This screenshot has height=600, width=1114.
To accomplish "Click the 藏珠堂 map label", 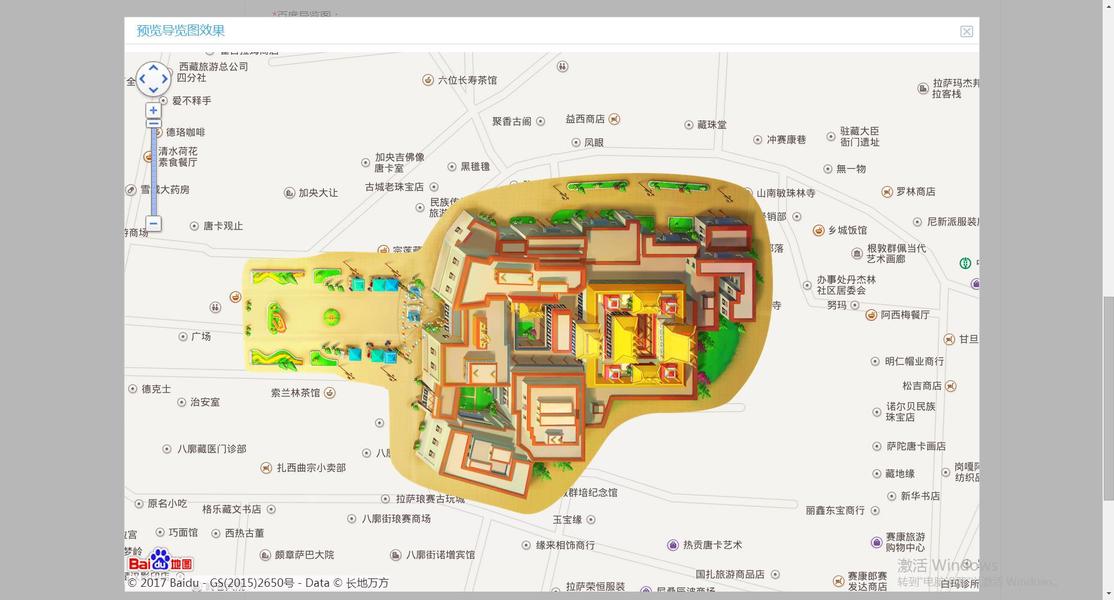I will click(x=712, y=125).
